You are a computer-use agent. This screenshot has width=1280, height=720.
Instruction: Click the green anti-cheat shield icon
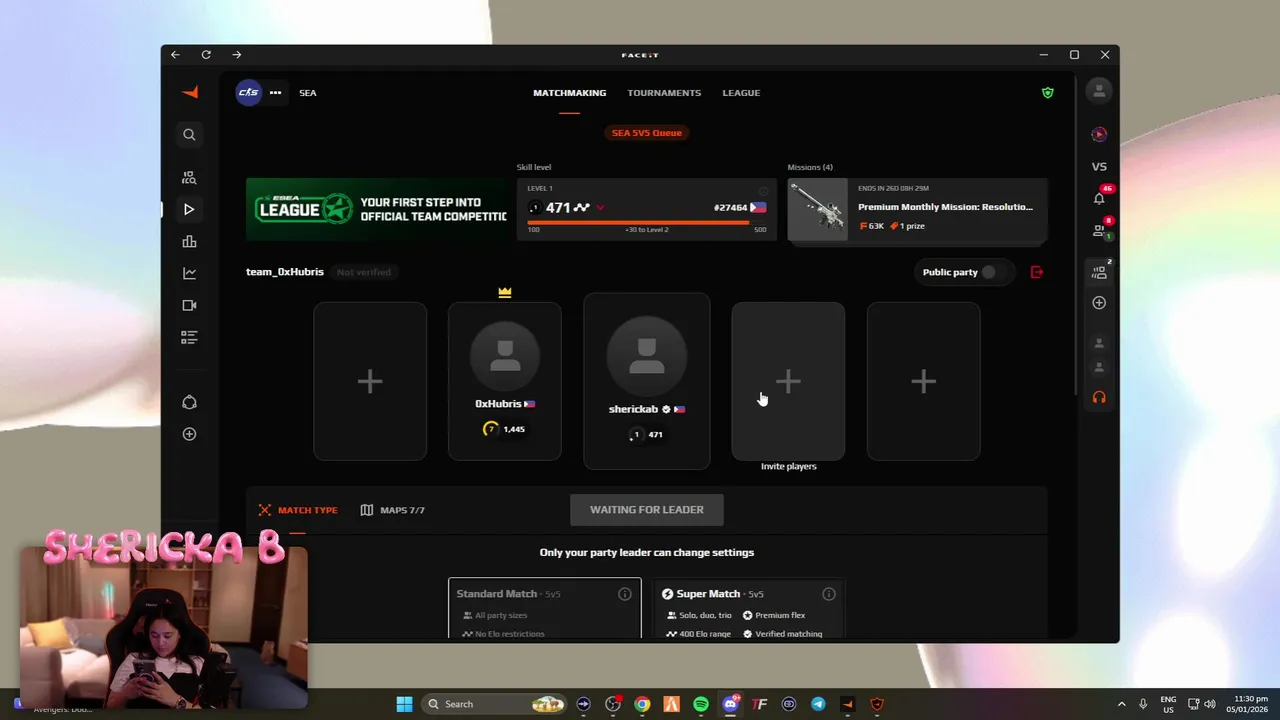click(1047, 92)
